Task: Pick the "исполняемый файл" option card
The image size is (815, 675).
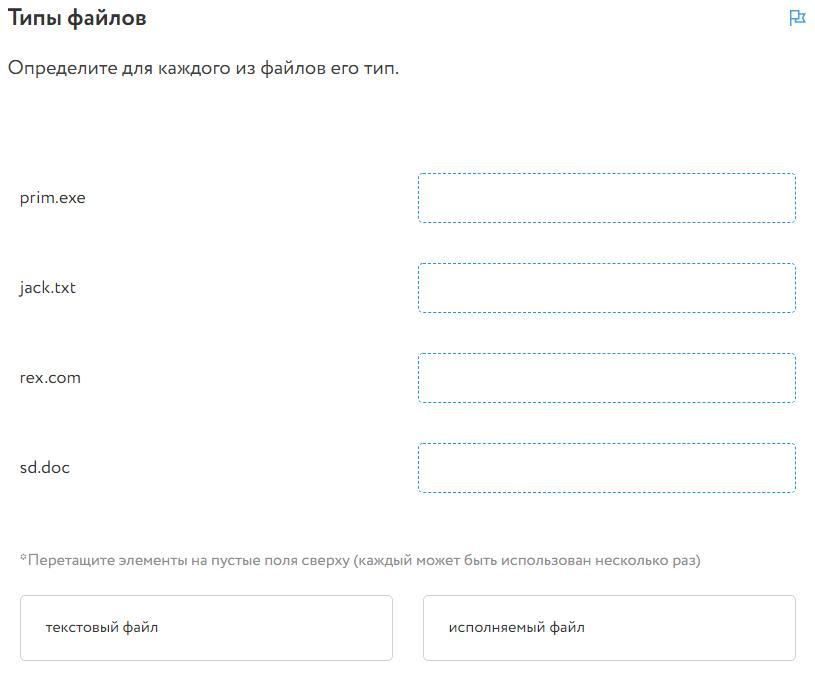Action: click(x=609, y=628)
